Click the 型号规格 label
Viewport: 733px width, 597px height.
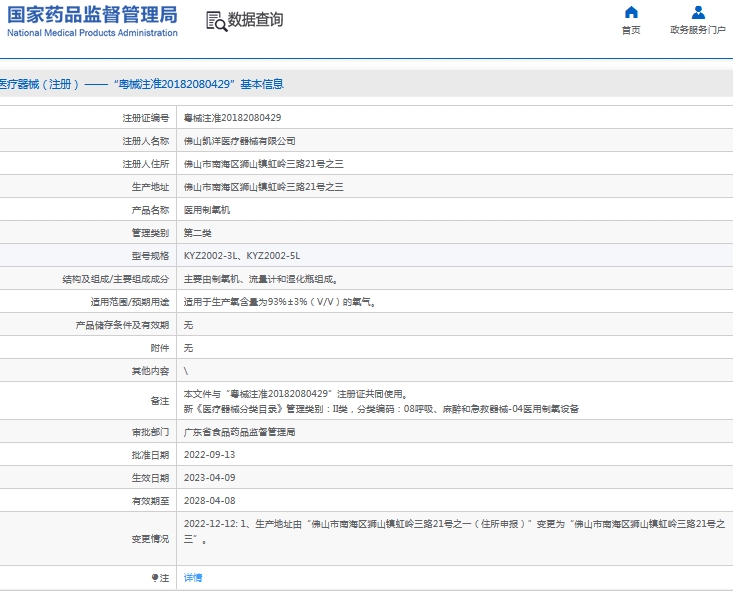[151, 256]
